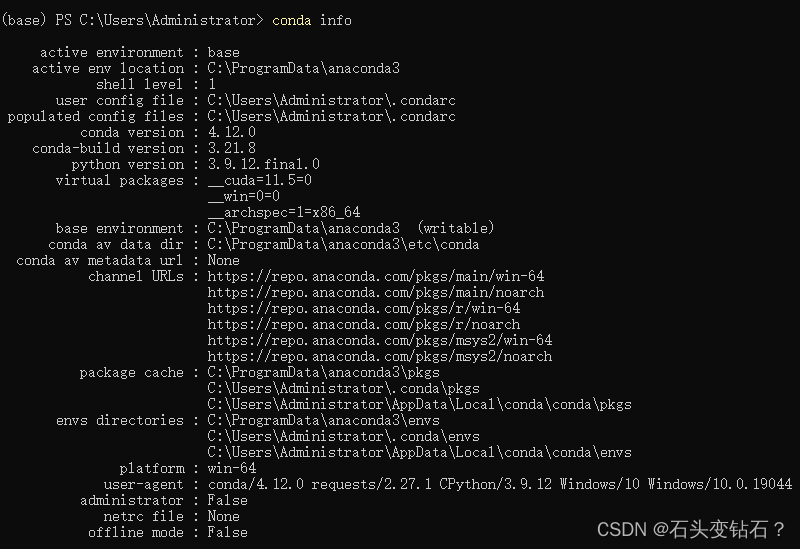Click the user-agent string line
The image size is (800, 549).
pos(500,484)
